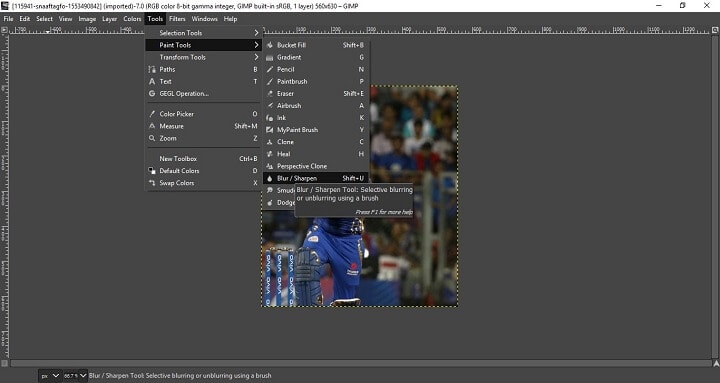Click the horizontal ruler above canvas
Screen dimensions: 720x383
[360, 30]
